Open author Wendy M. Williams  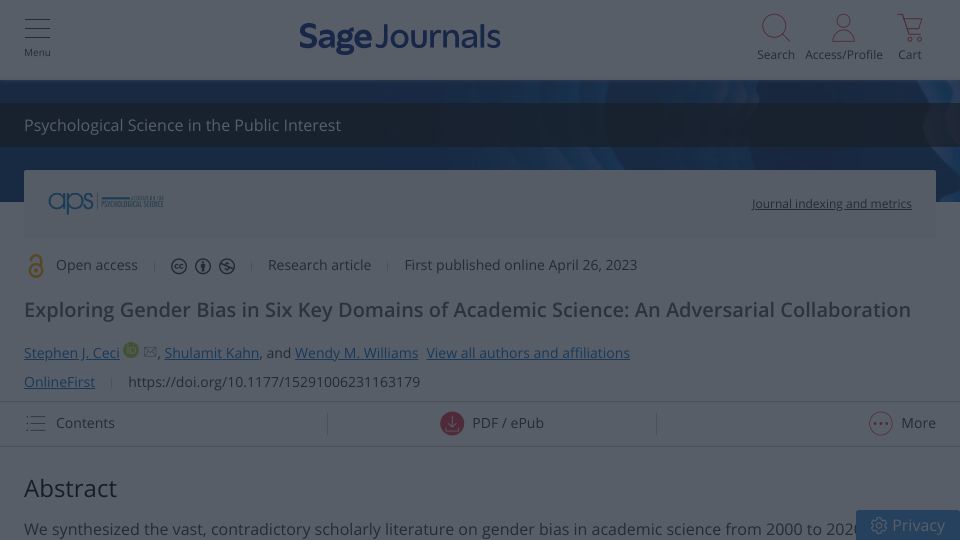(356, 353)
